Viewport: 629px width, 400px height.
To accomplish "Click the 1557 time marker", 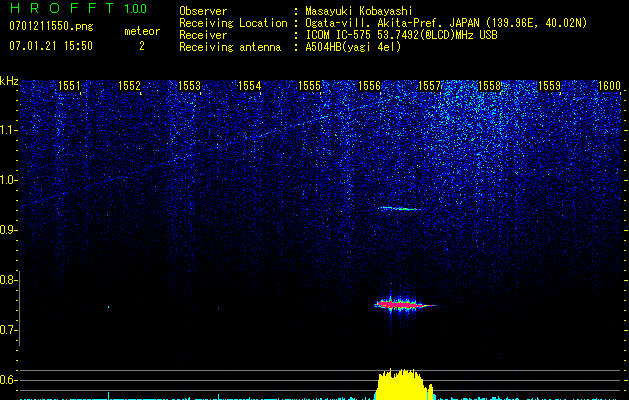I will point(430,86).
